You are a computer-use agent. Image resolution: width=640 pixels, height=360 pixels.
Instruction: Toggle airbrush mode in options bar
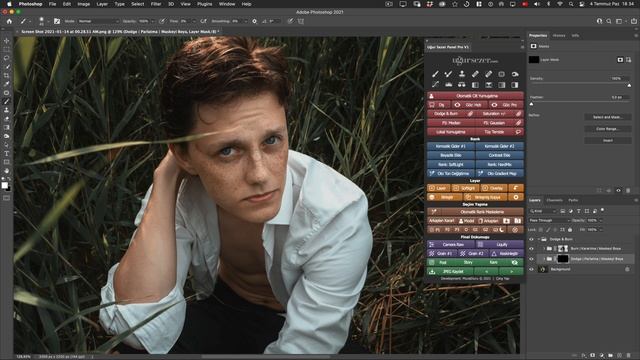tap(203, 21)
